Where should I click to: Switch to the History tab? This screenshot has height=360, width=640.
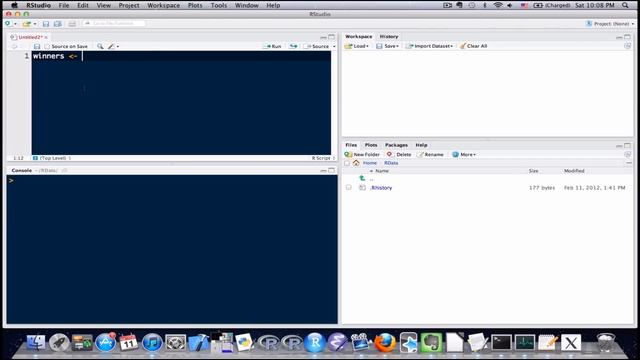click(389, 36)
